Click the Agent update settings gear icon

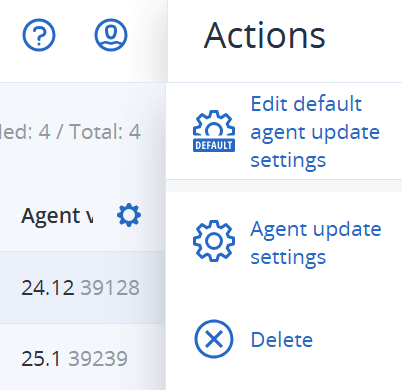(x=214, y=241)
